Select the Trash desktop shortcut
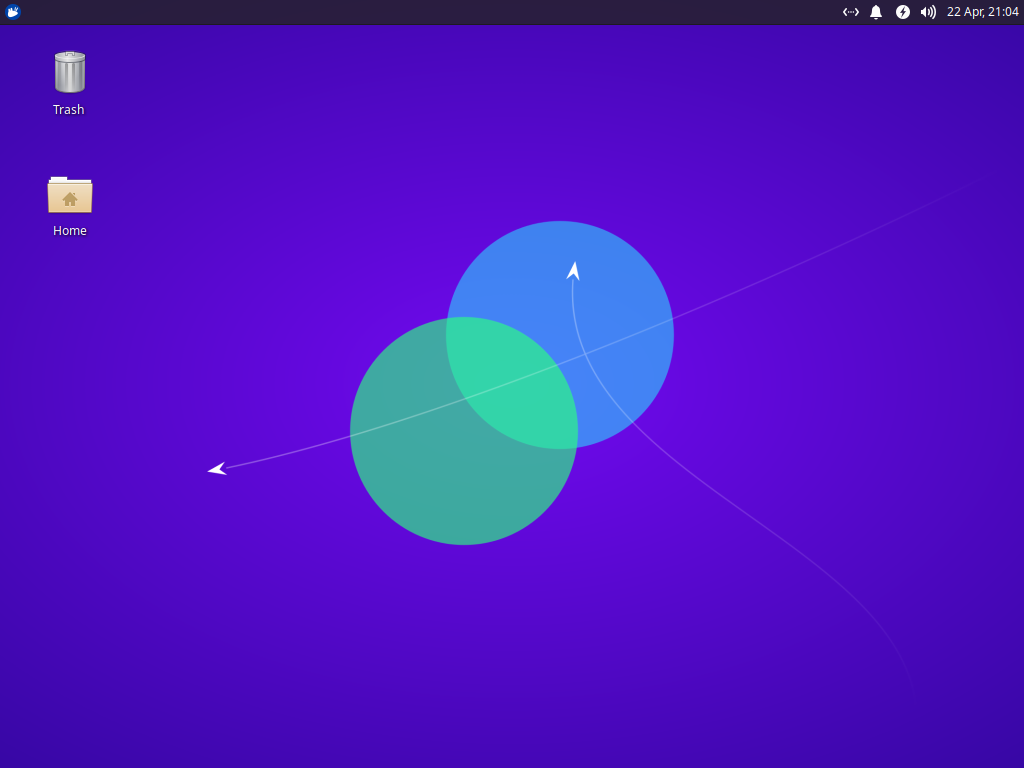Image resolution: width=1024 pixels, height=768 pixels. tap(68, 70)
